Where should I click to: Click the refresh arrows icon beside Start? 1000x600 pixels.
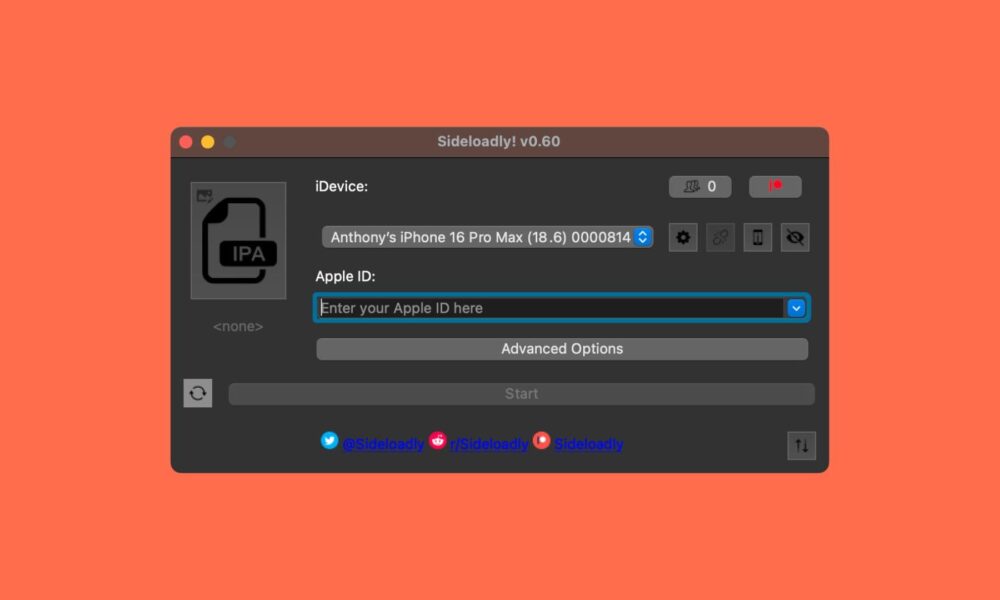(198, 393)
